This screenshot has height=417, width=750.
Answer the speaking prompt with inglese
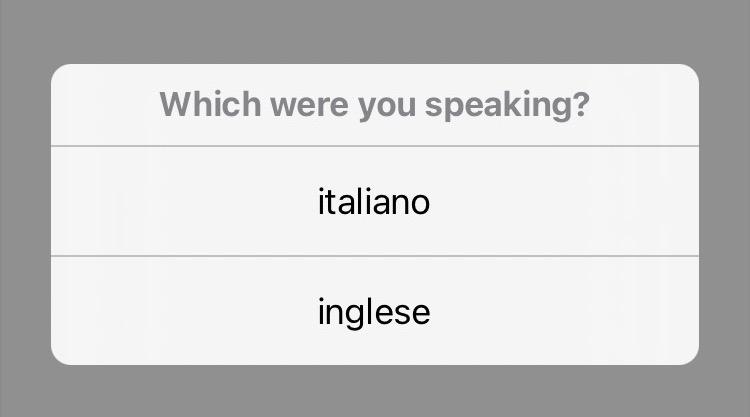coord(374,311)
